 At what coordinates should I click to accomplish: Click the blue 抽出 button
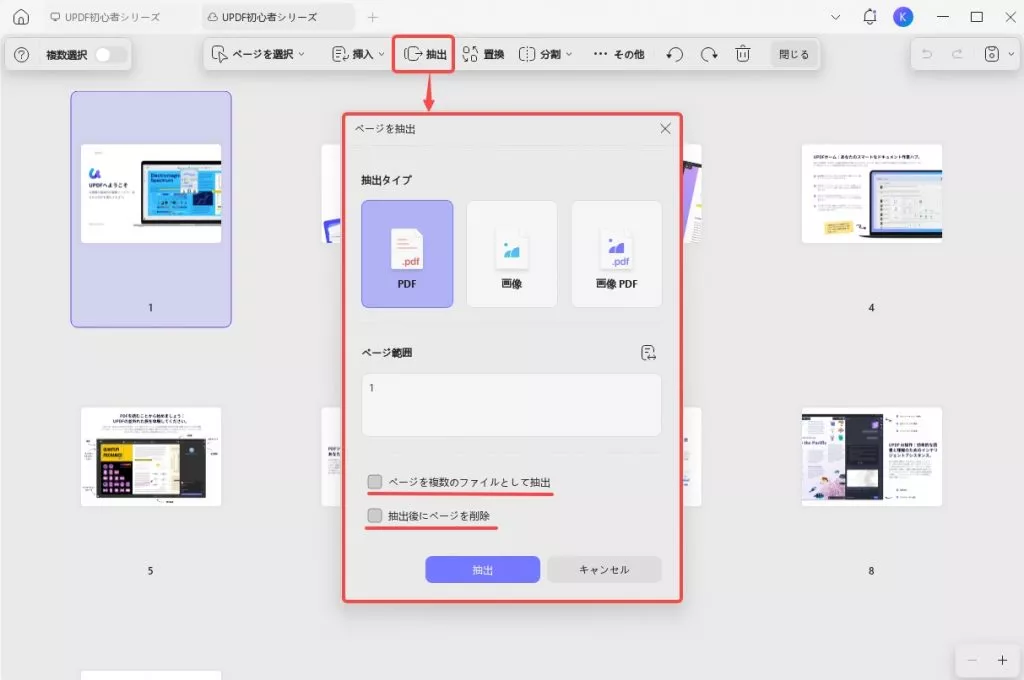click(483, 570)
